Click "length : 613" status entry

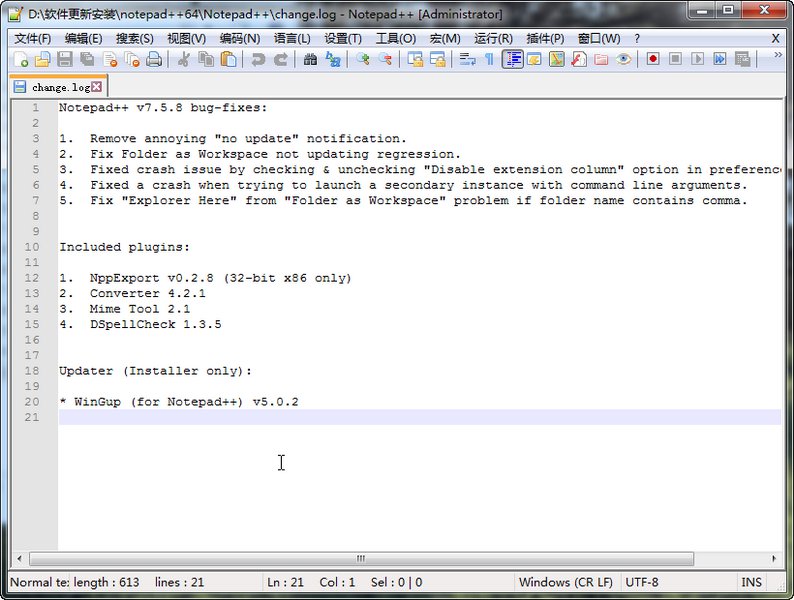106,582
